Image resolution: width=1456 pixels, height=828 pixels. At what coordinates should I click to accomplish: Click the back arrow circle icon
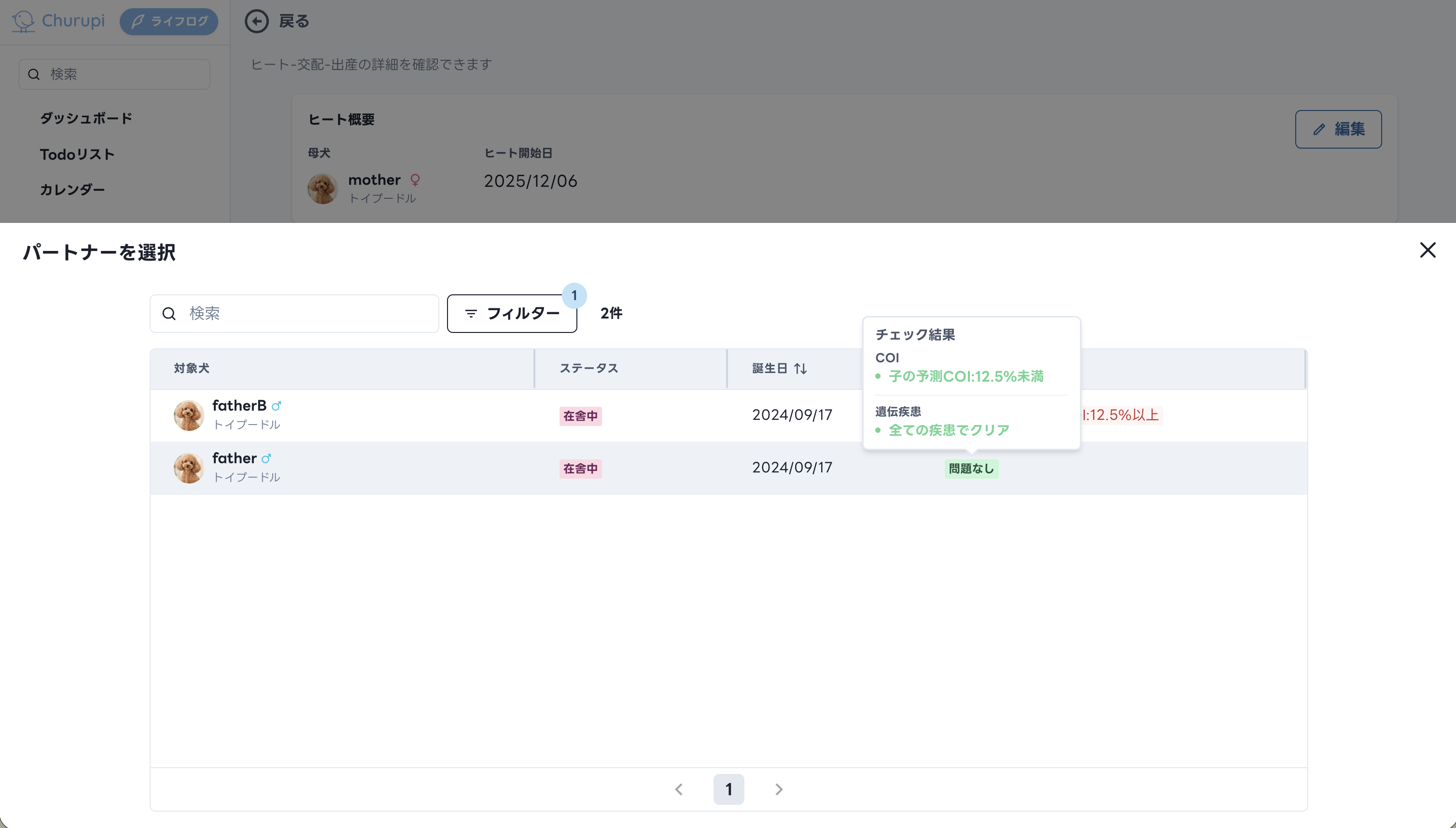tap(257, 22)
